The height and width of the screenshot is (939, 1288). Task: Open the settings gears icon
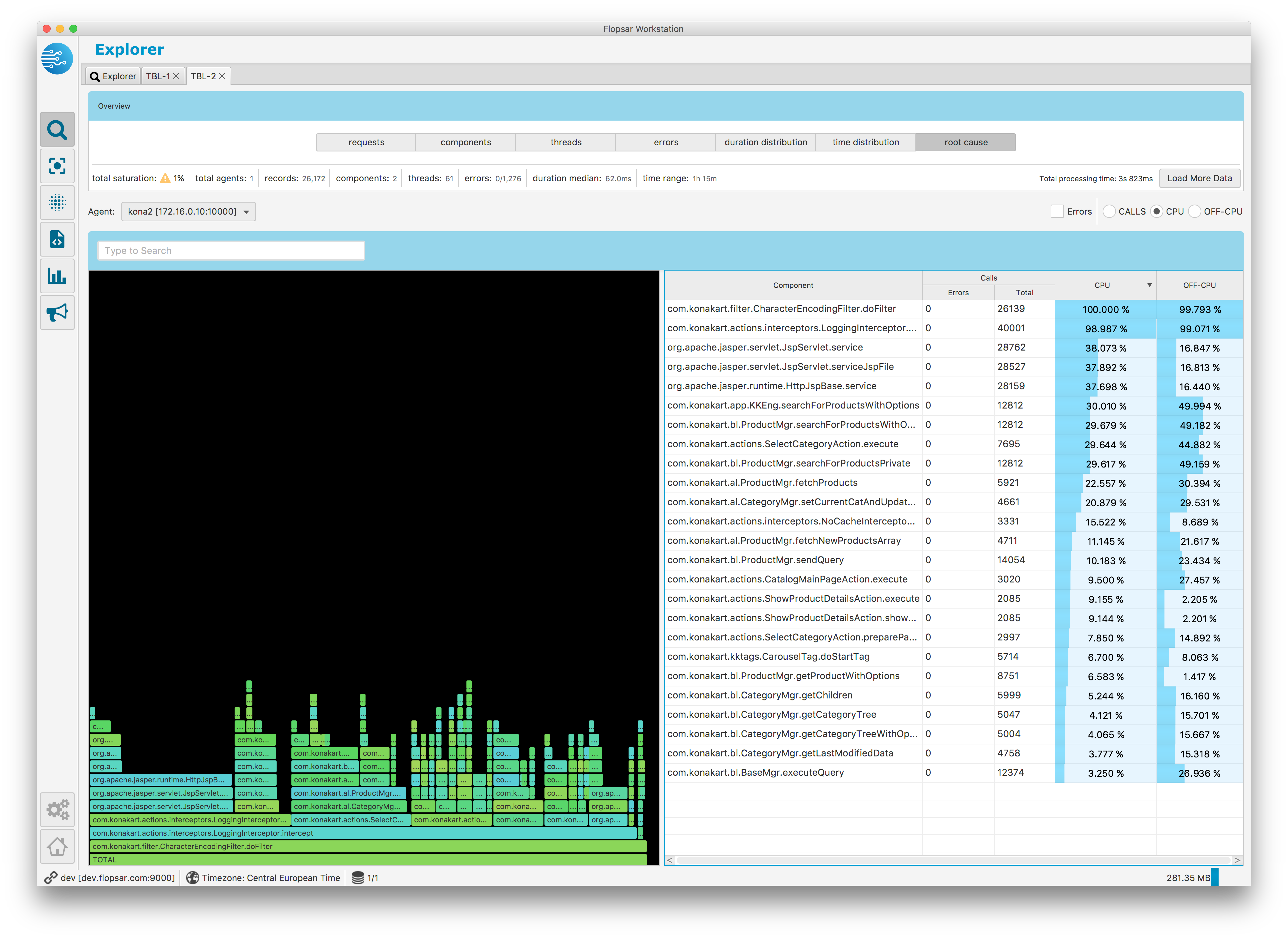coord(57,809)
